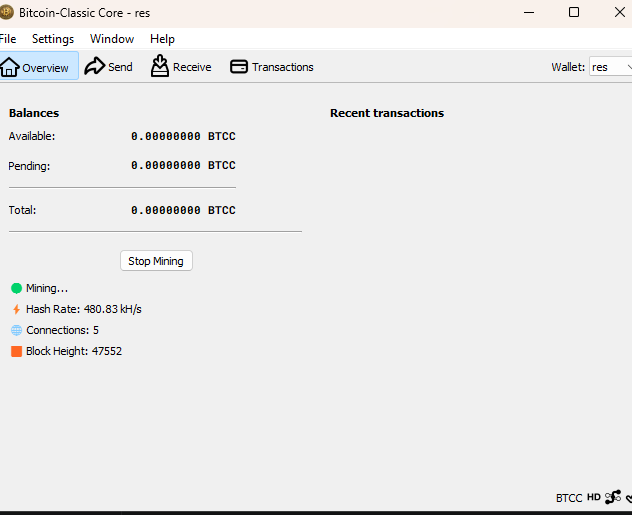Image resolution: width=632 pixels, height=515 pixels.
Task: Click the Total balance value
Action: pyautogui.click(x=183, y=210)
